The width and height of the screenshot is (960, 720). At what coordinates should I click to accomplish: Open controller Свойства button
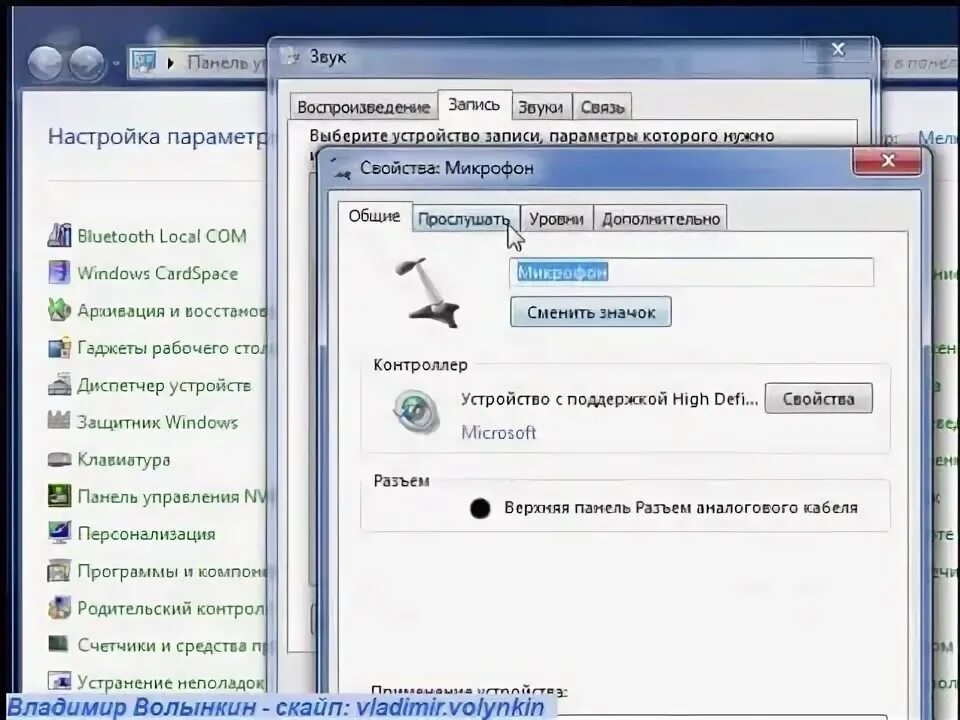tap(818, 399)
